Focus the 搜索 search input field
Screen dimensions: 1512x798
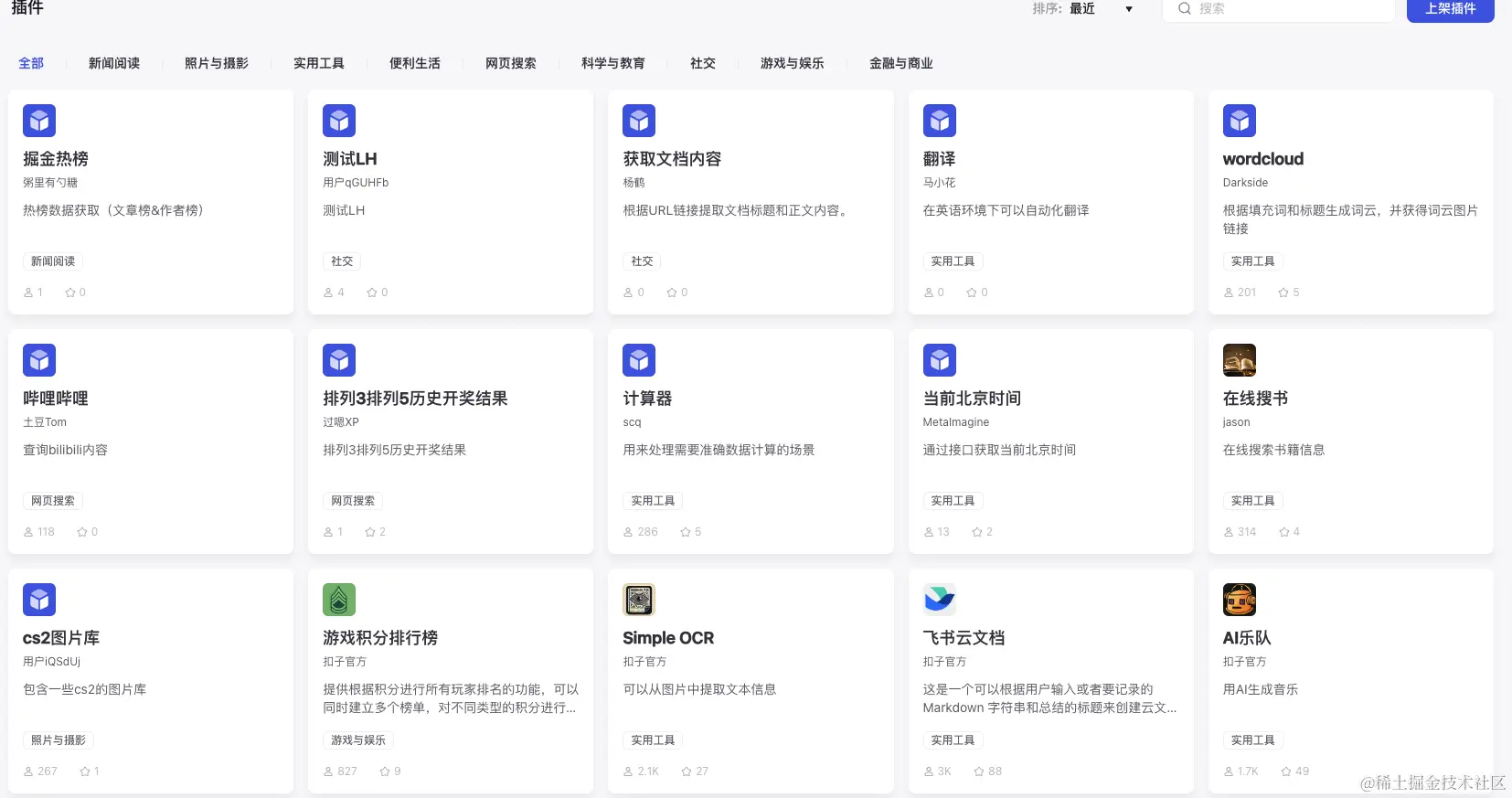(1278, 9)
